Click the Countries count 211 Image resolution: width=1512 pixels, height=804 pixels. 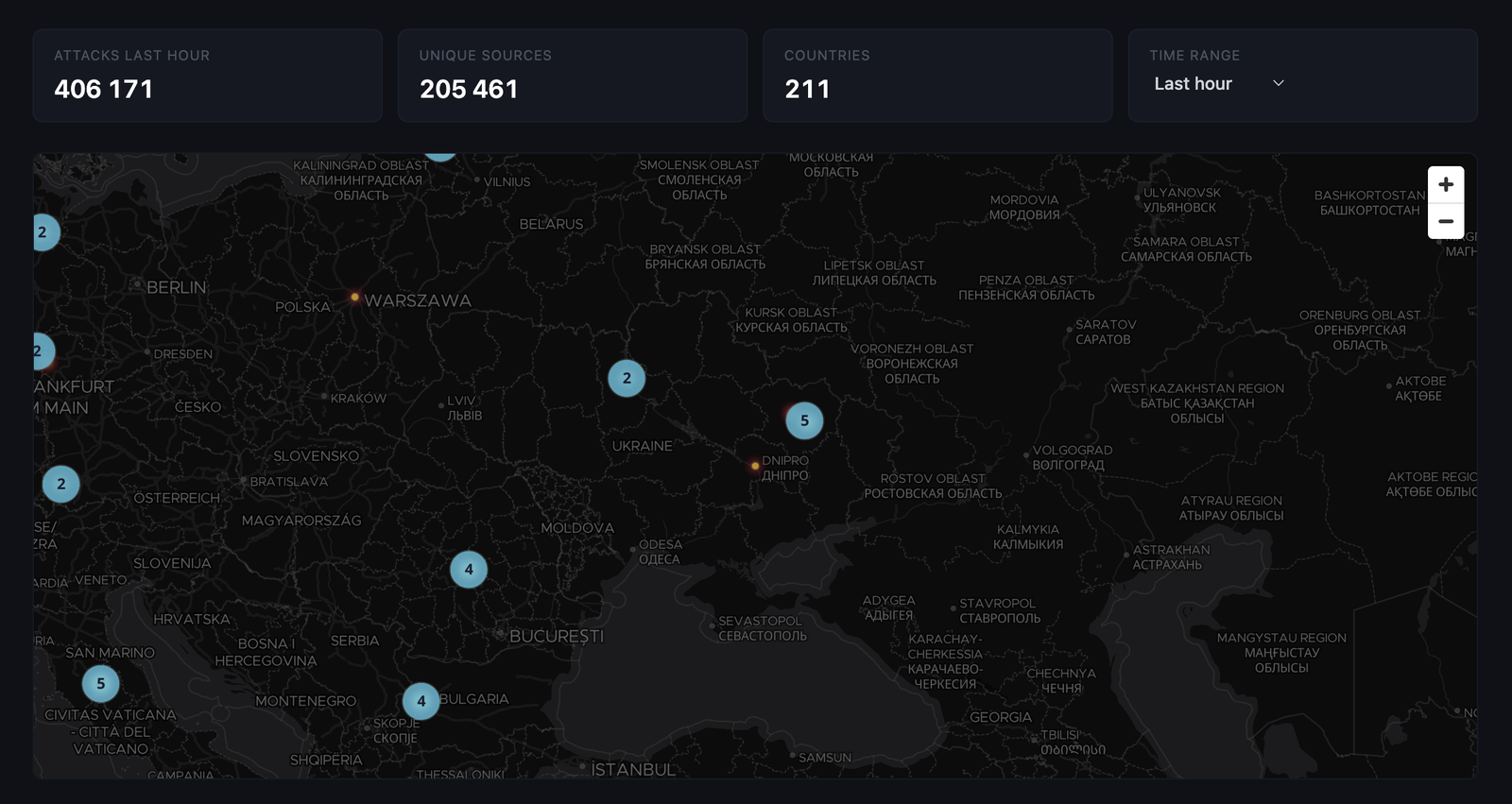coord(807,89)
